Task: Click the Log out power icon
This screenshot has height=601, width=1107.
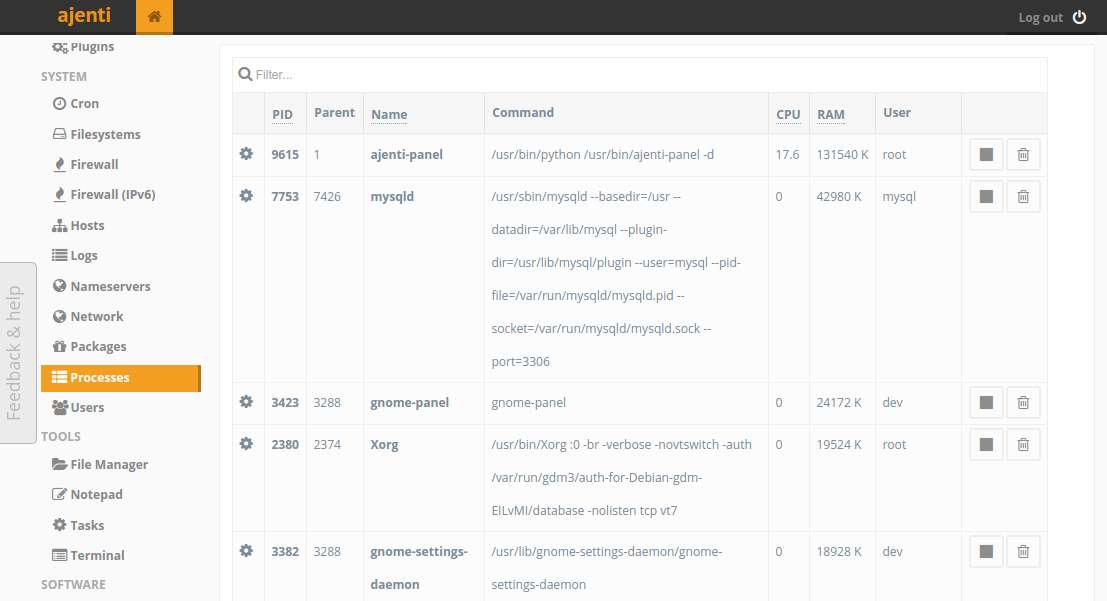Action: (x=1079, y=17)
